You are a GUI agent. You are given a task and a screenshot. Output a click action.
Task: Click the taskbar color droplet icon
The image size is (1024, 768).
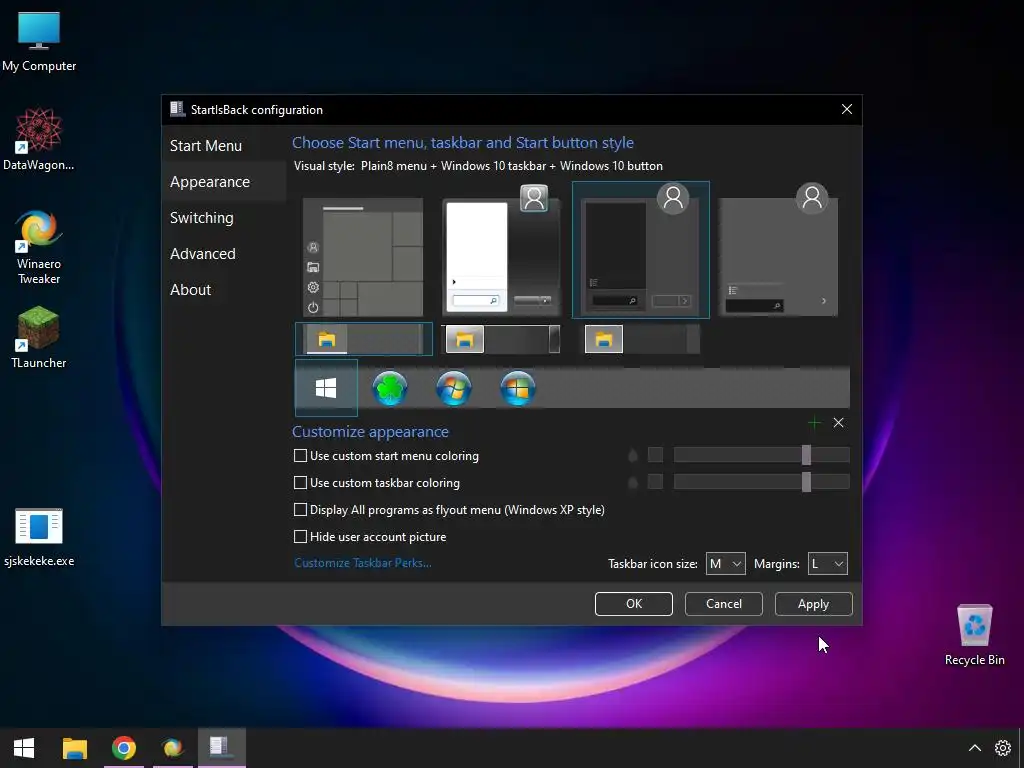tap(632, 483)
